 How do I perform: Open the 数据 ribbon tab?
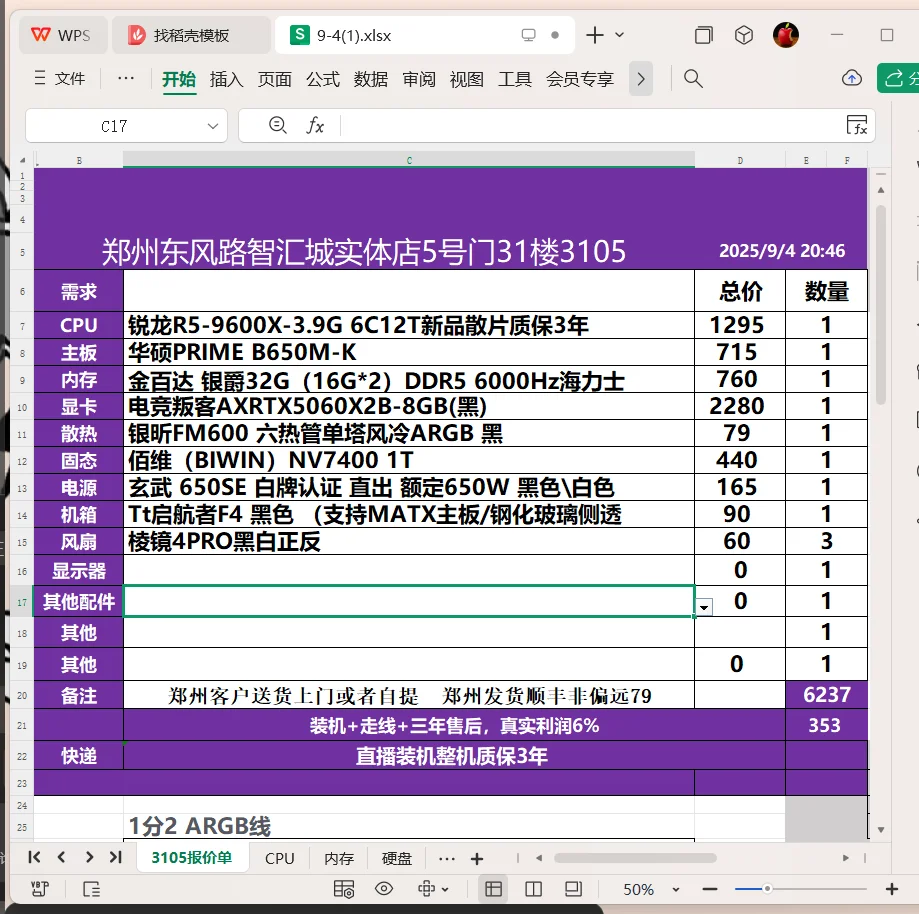point(370,79)
